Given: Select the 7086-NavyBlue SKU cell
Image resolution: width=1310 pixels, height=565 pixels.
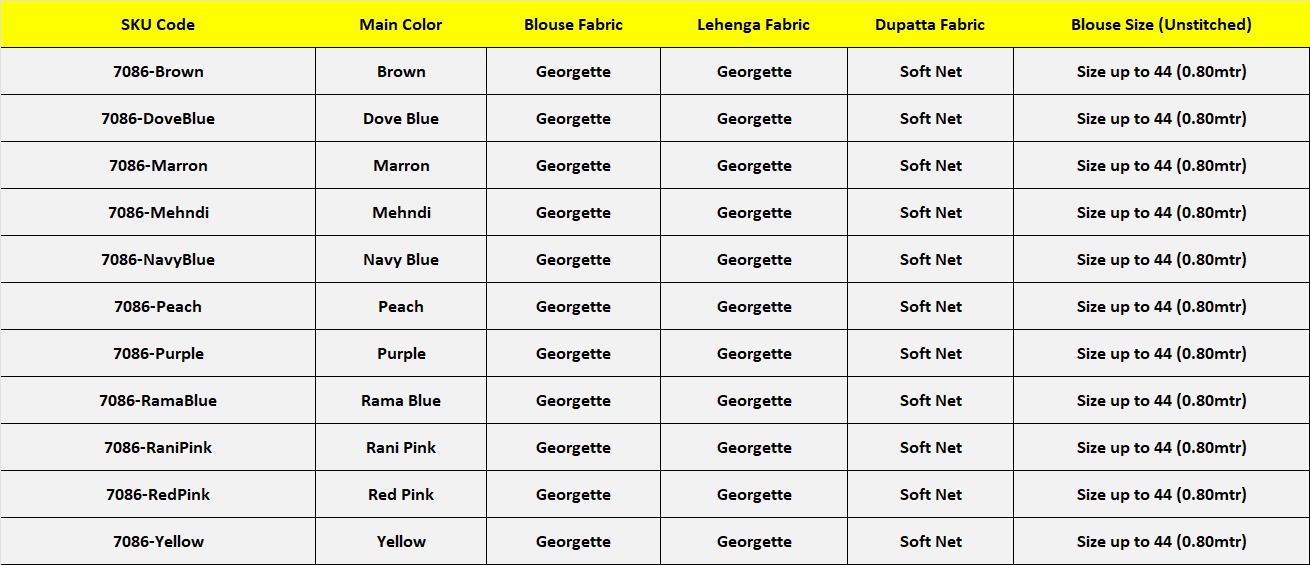Looking at the screenshot, I should (x=158, y=259).
